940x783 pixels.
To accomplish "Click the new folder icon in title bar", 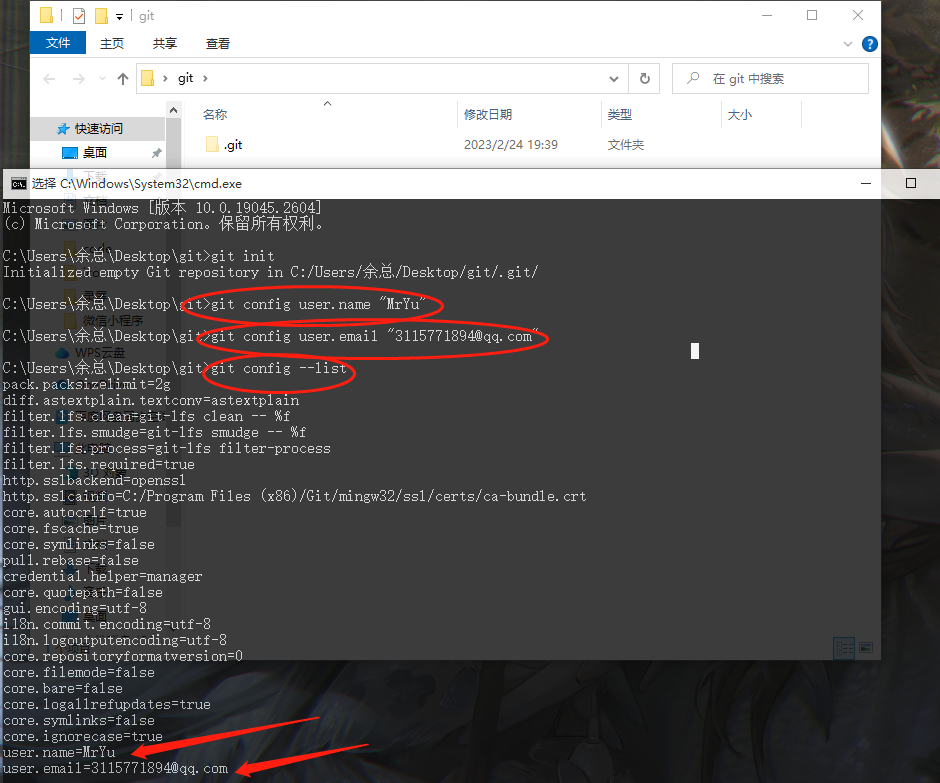I will click(101, 16).
